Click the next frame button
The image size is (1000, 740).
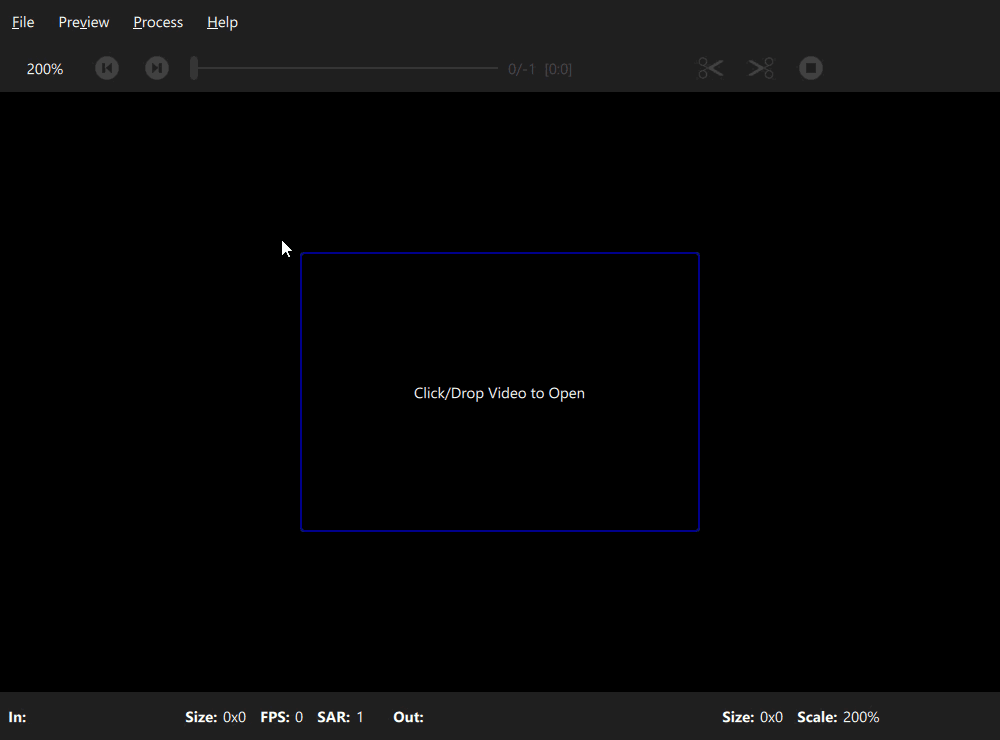coord(157,68)
